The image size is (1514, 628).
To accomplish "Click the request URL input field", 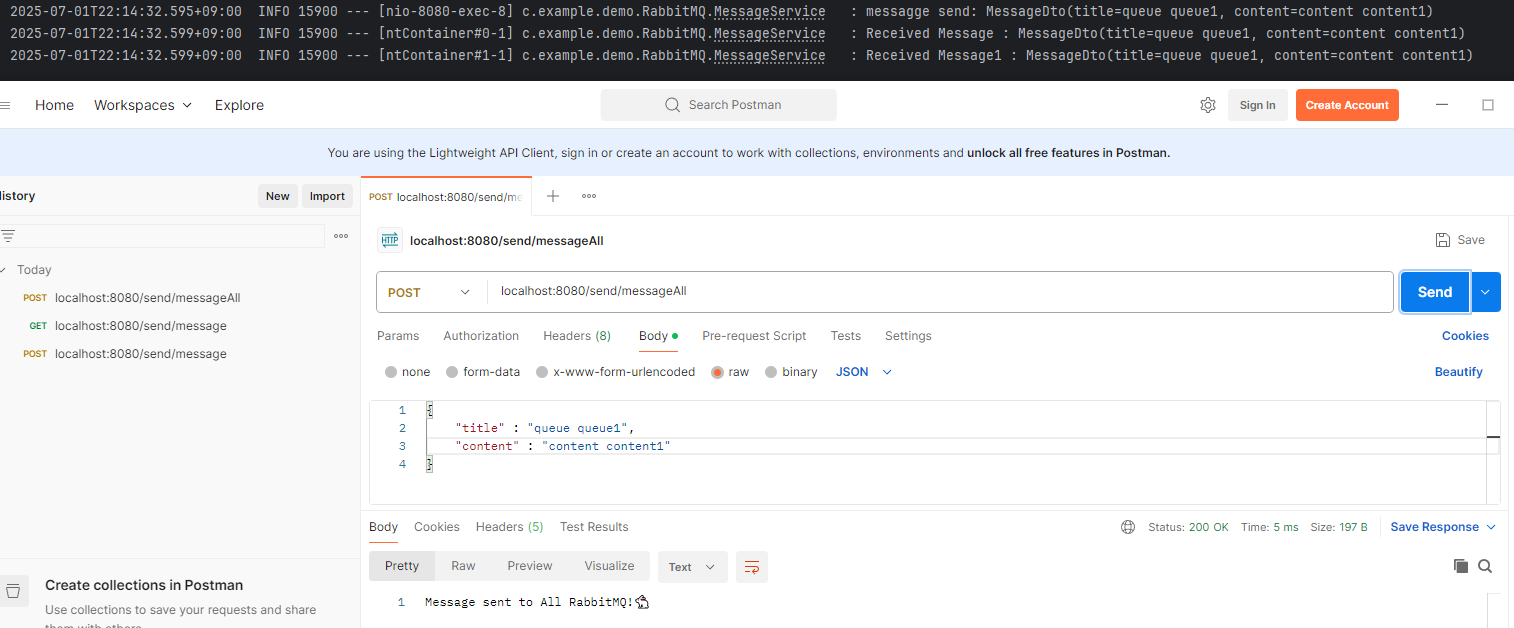I will (940, 292).
